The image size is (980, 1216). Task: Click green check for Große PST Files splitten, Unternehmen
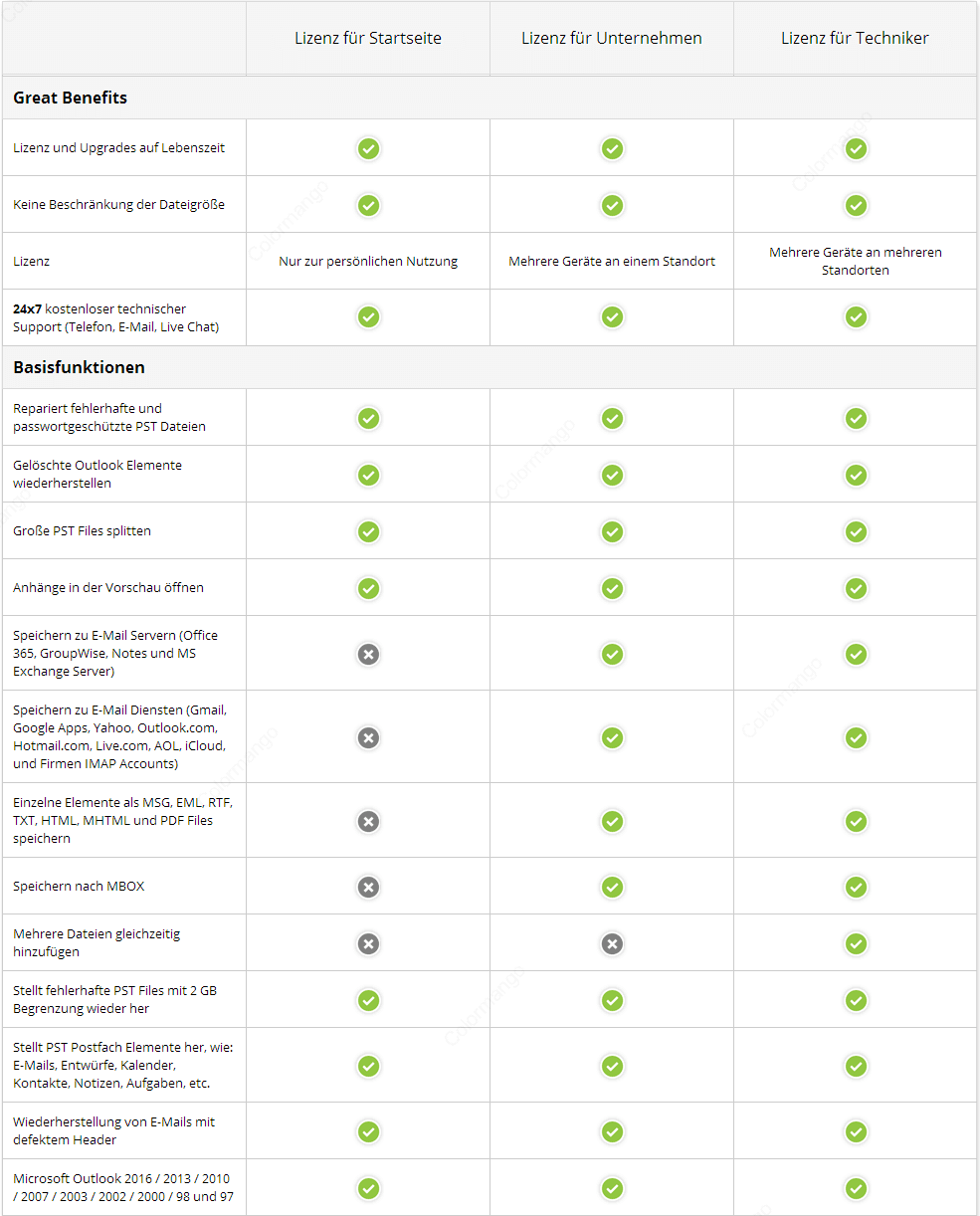(612, 531)
